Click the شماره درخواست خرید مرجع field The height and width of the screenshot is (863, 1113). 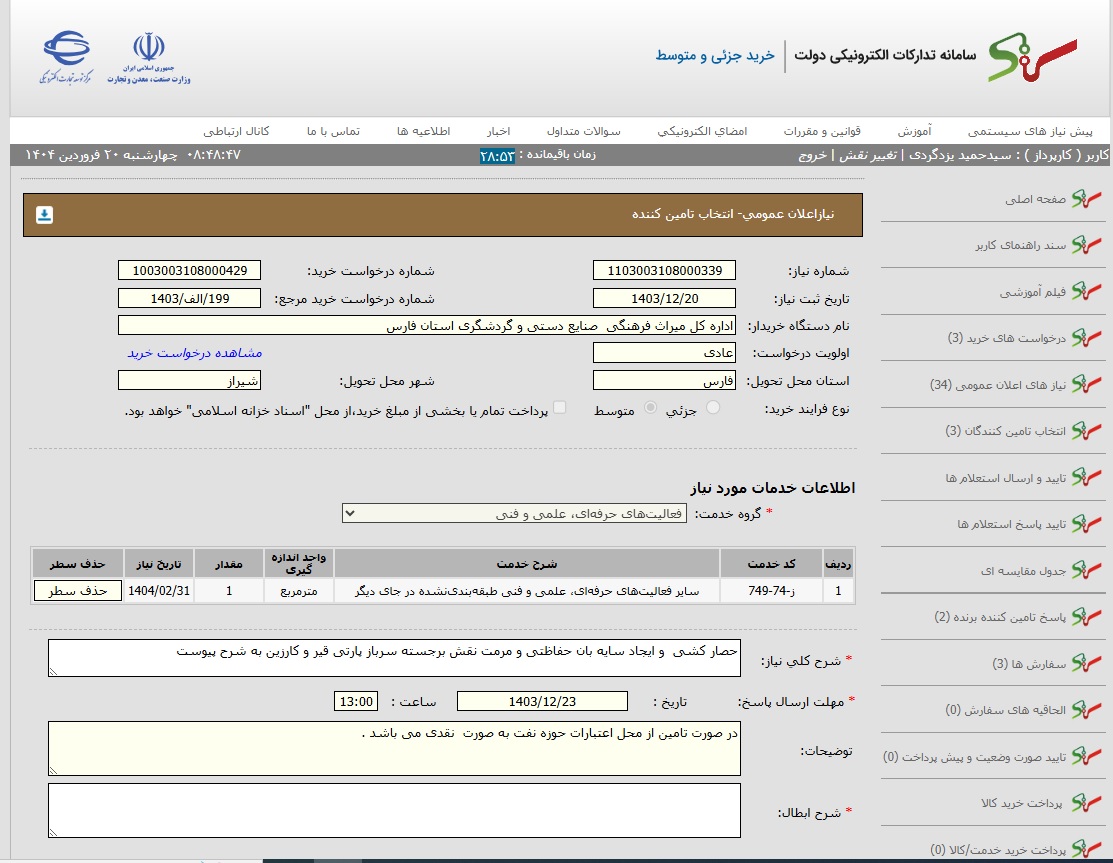(190, 298)
